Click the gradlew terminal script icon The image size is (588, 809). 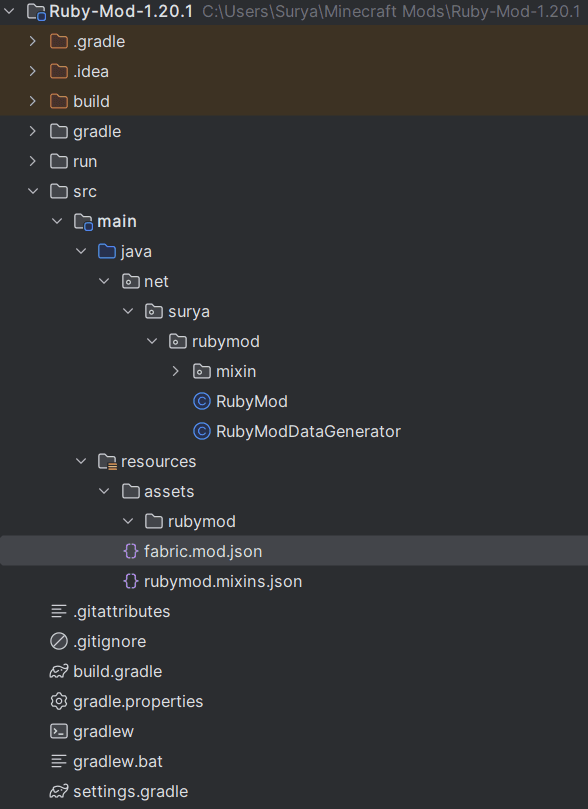pyautogui.click(x=59, y=731)
